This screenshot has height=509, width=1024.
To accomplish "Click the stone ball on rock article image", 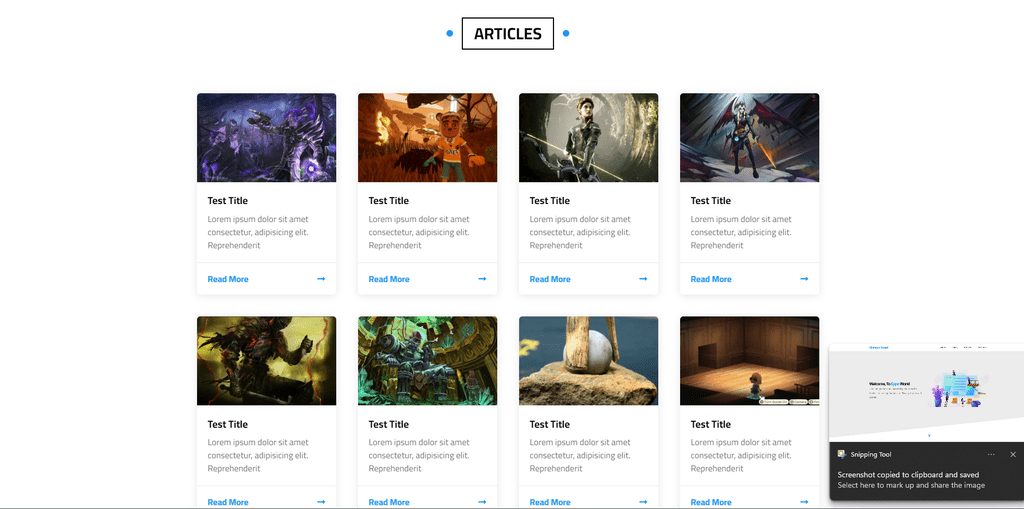I will point(588,361).
